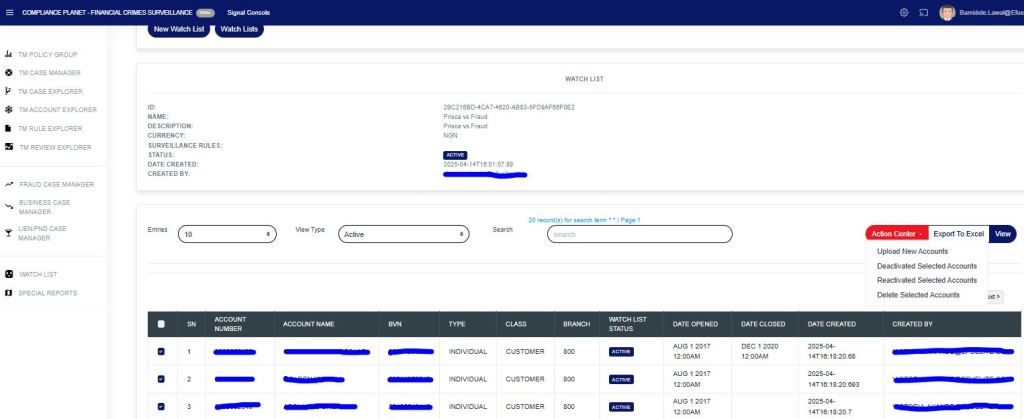Image resolution: width=1024 pixels, height=419 pixels.
Task: Click the Export To Excel button
Action: click(958, 233)
